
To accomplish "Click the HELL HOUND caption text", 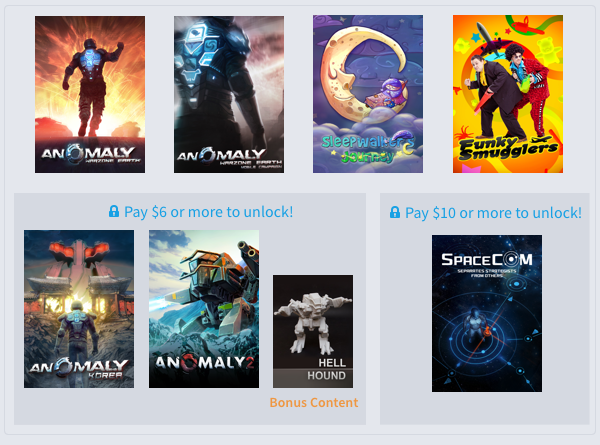I will [326, 369].
